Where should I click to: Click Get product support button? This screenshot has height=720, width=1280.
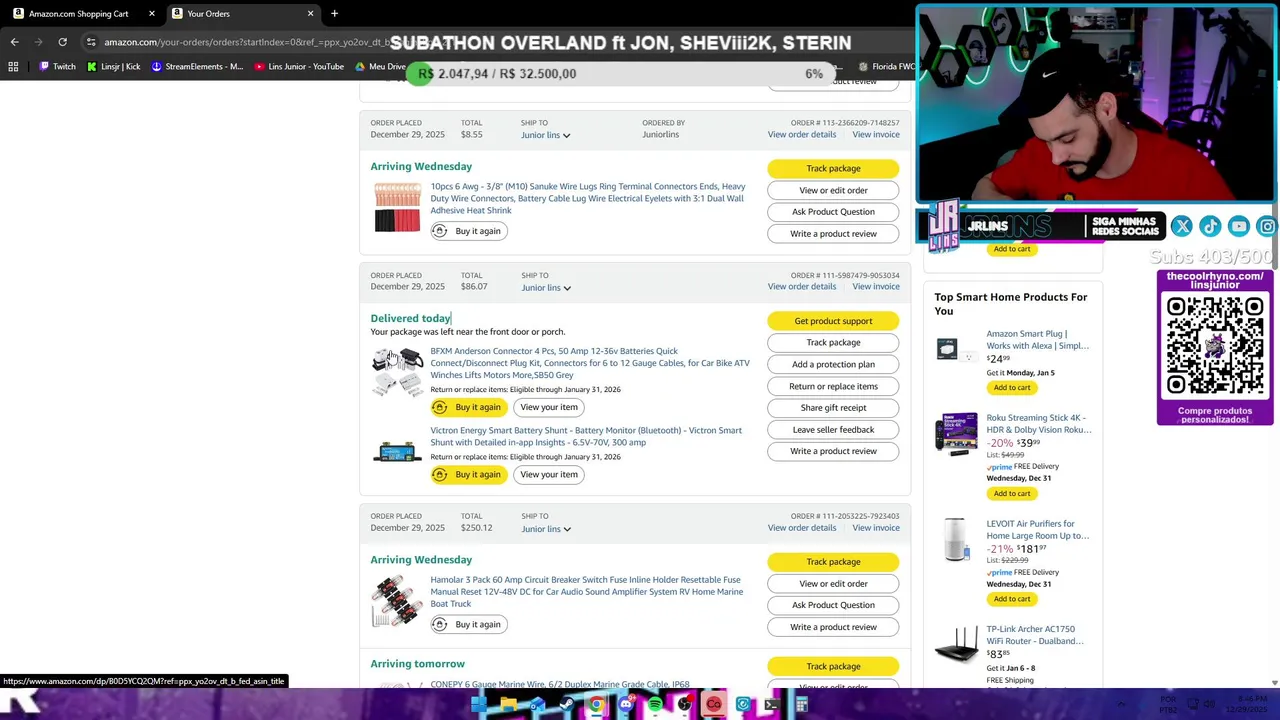pos(833,321)
